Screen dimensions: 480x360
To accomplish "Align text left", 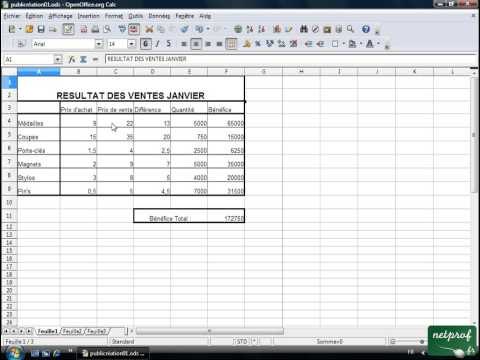I will [184, 44].
